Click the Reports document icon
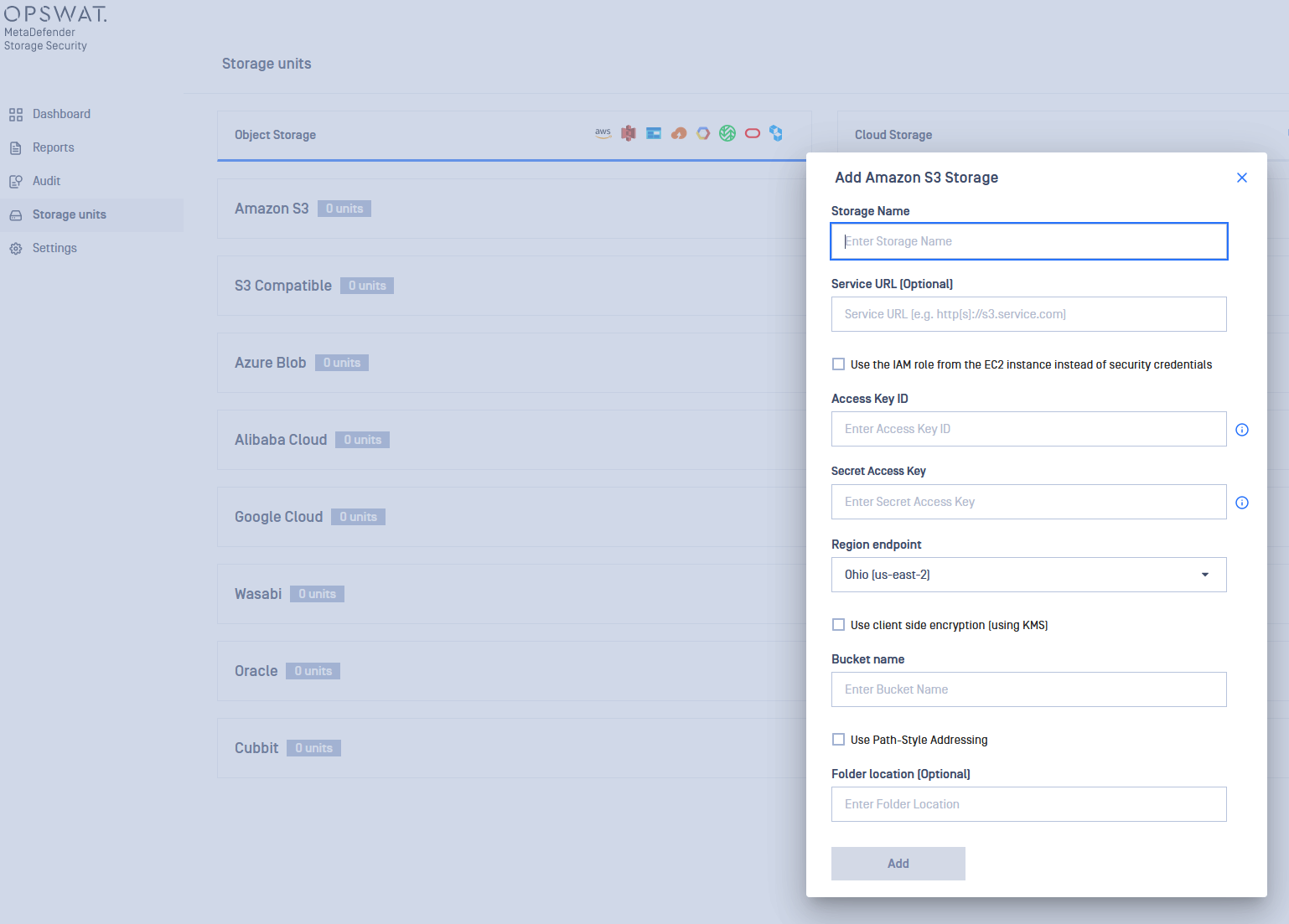The width and height of the screenshot is (1289, 924). (16, 148)
